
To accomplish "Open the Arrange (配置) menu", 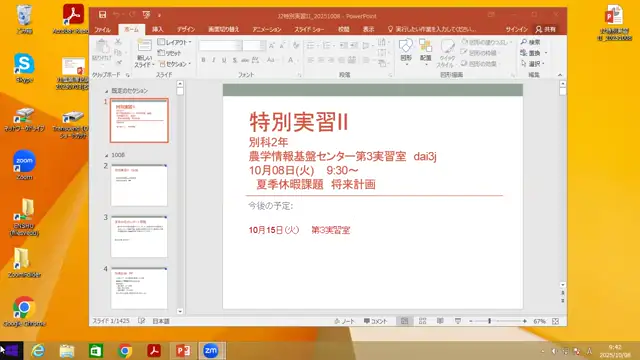I will pyautogui.click(x=425, y=51).
